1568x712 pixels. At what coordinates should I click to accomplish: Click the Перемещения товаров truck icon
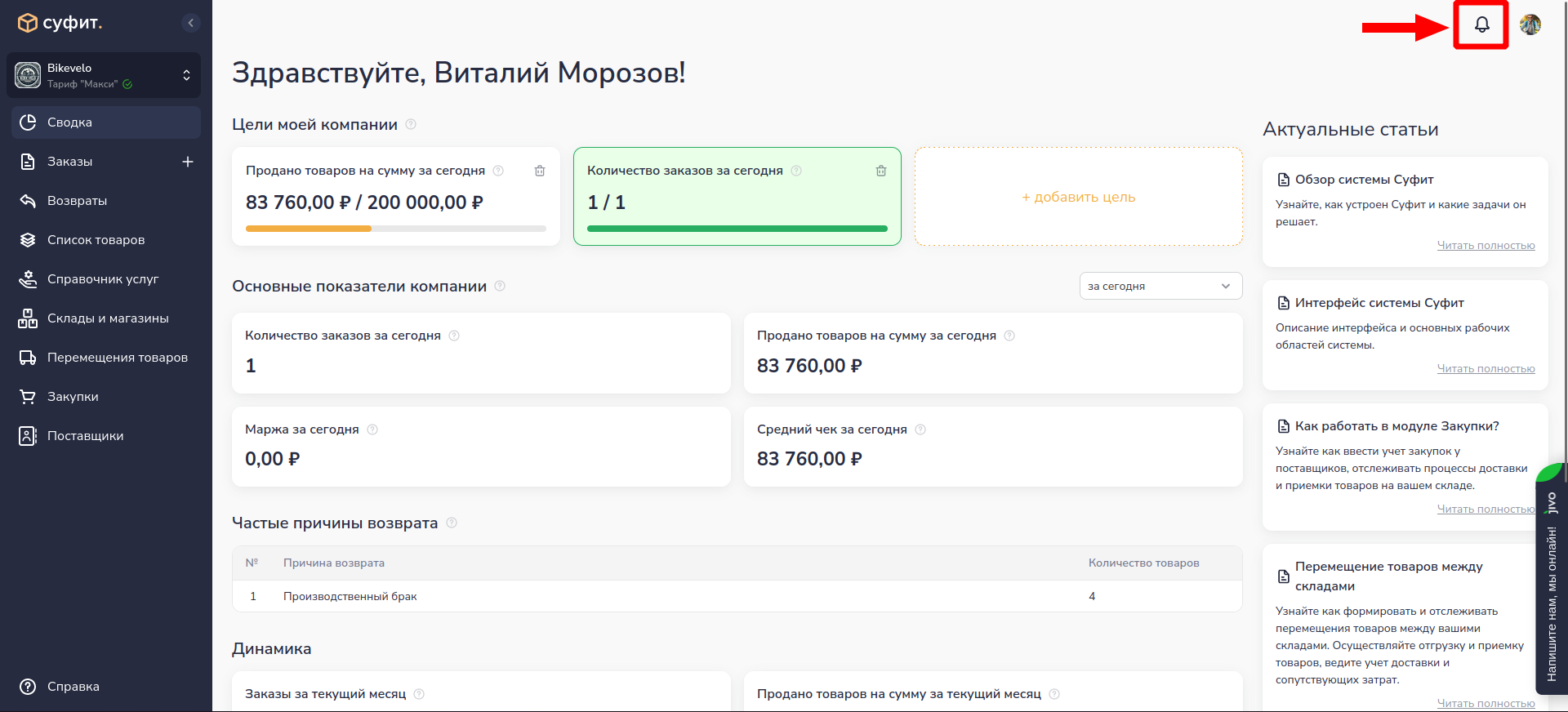click(28, 358)
